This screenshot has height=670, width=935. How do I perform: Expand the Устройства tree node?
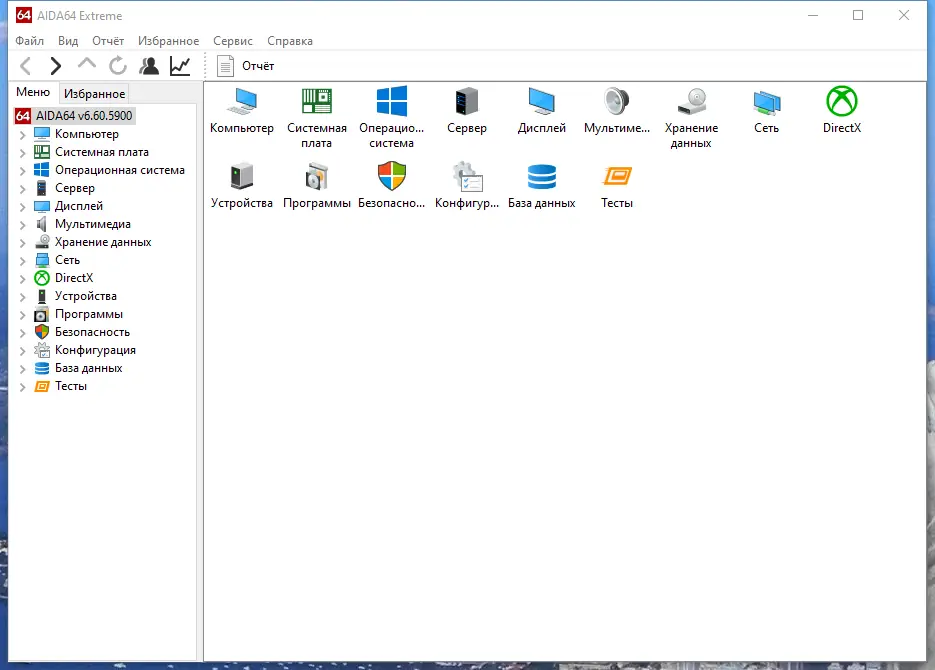[x=23, y=297]
